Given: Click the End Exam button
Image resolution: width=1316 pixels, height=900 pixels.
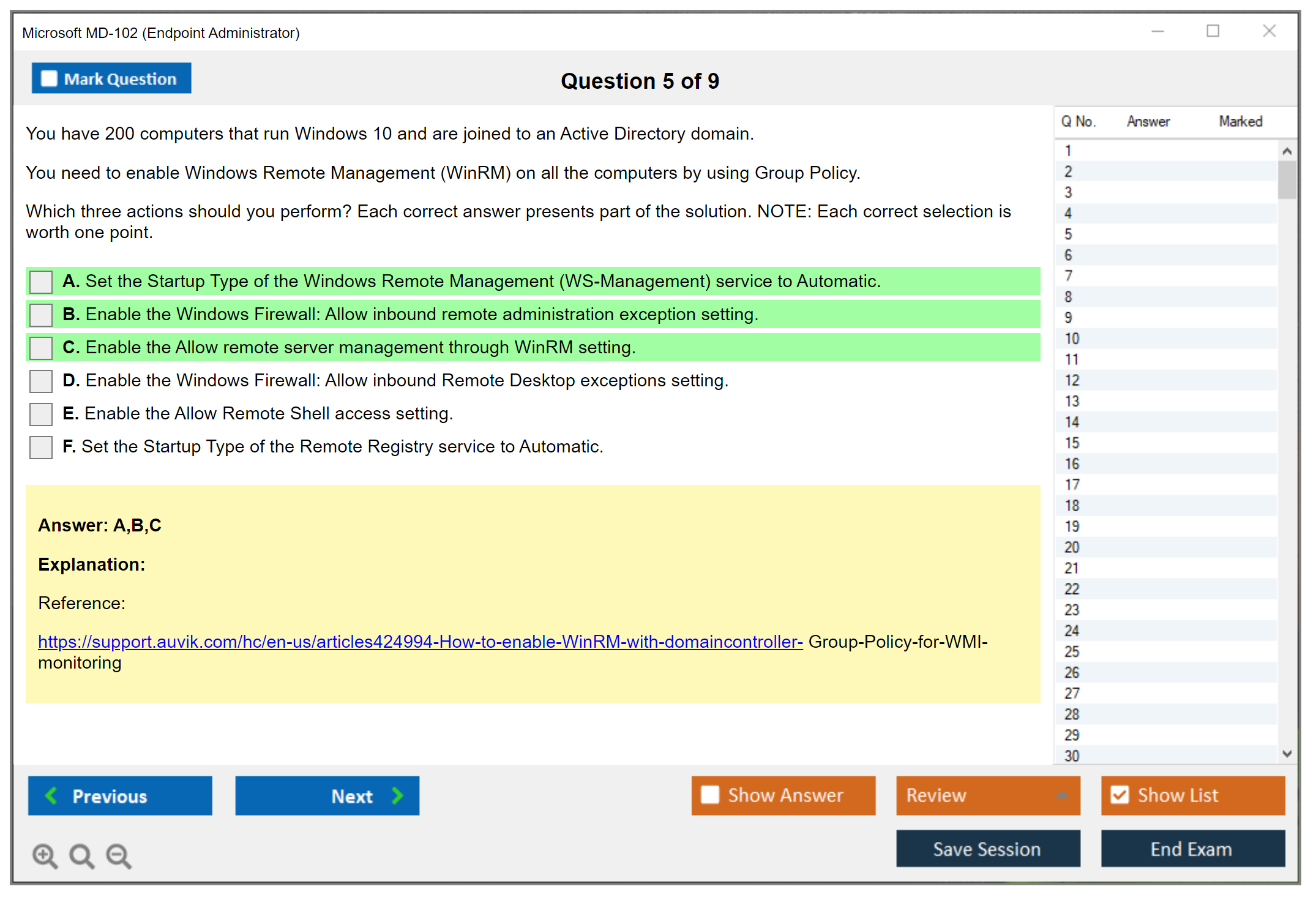Looking at the screenshot, I should [x=1192, y=849].
